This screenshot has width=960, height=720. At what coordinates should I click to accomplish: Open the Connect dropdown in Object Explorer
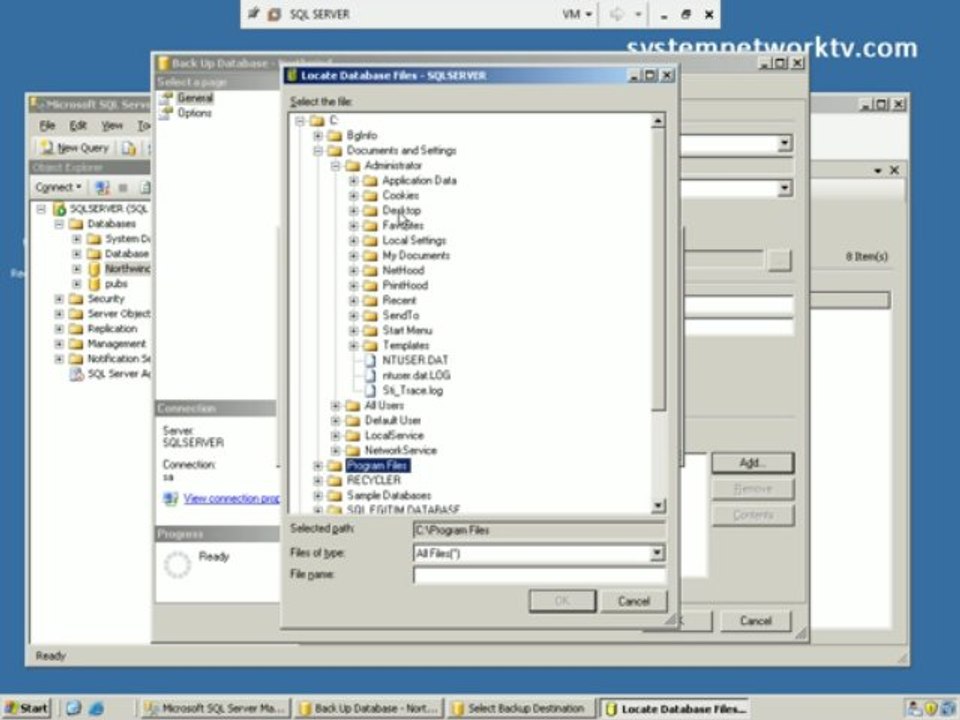point(58,187)
